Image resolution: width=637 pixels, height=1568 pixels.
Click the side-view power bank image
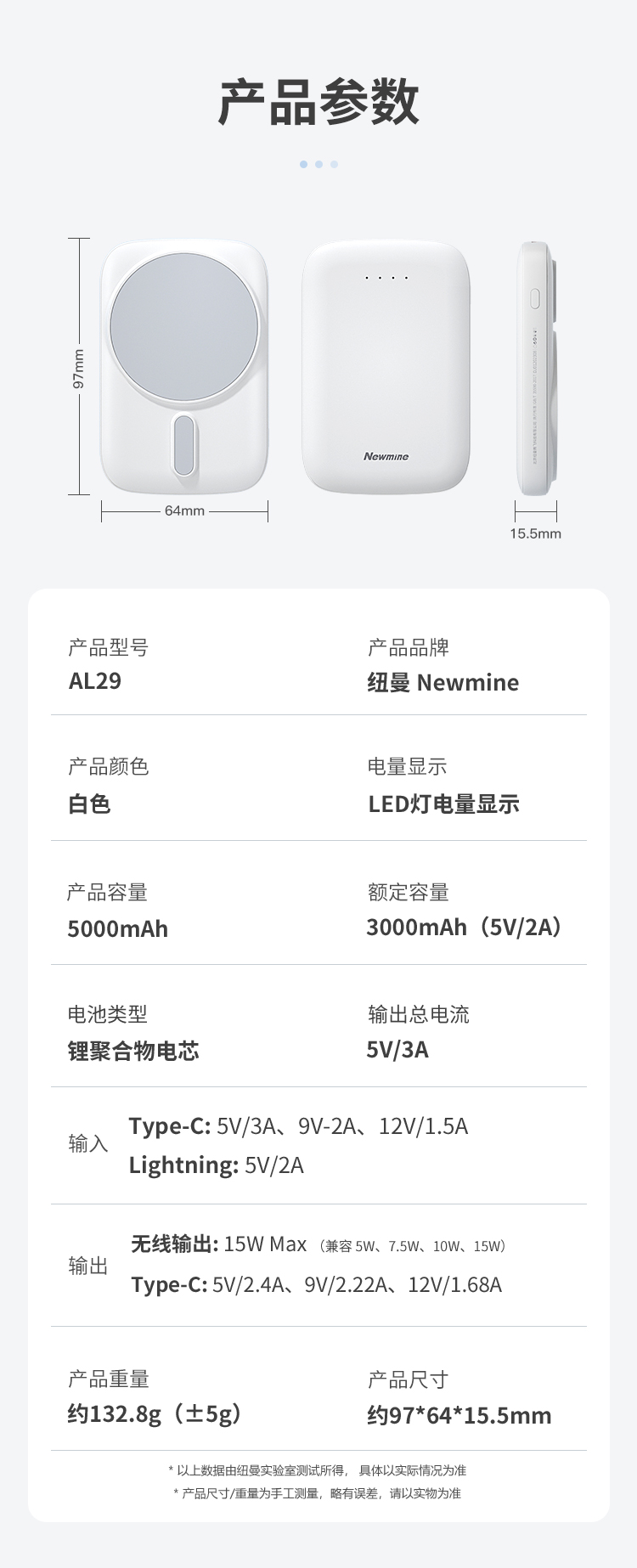point(536,368)
